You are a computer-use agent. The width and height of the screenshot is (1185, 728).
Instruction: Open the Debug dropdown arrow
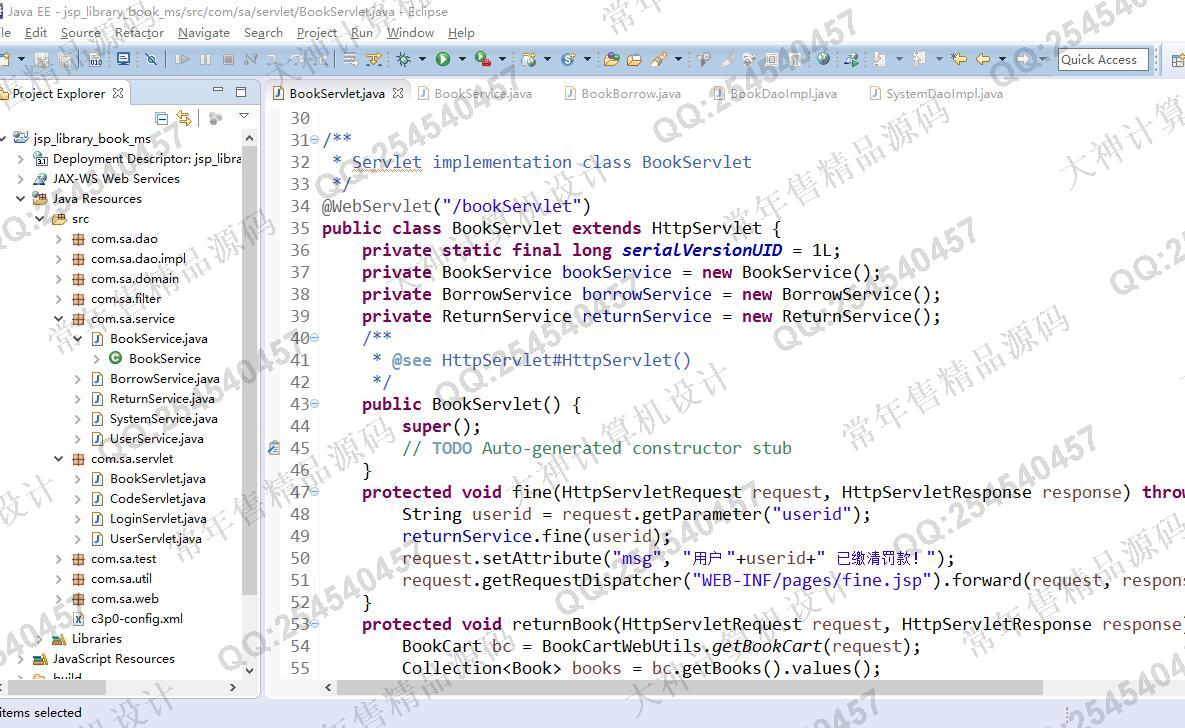[x=422, y=59]
